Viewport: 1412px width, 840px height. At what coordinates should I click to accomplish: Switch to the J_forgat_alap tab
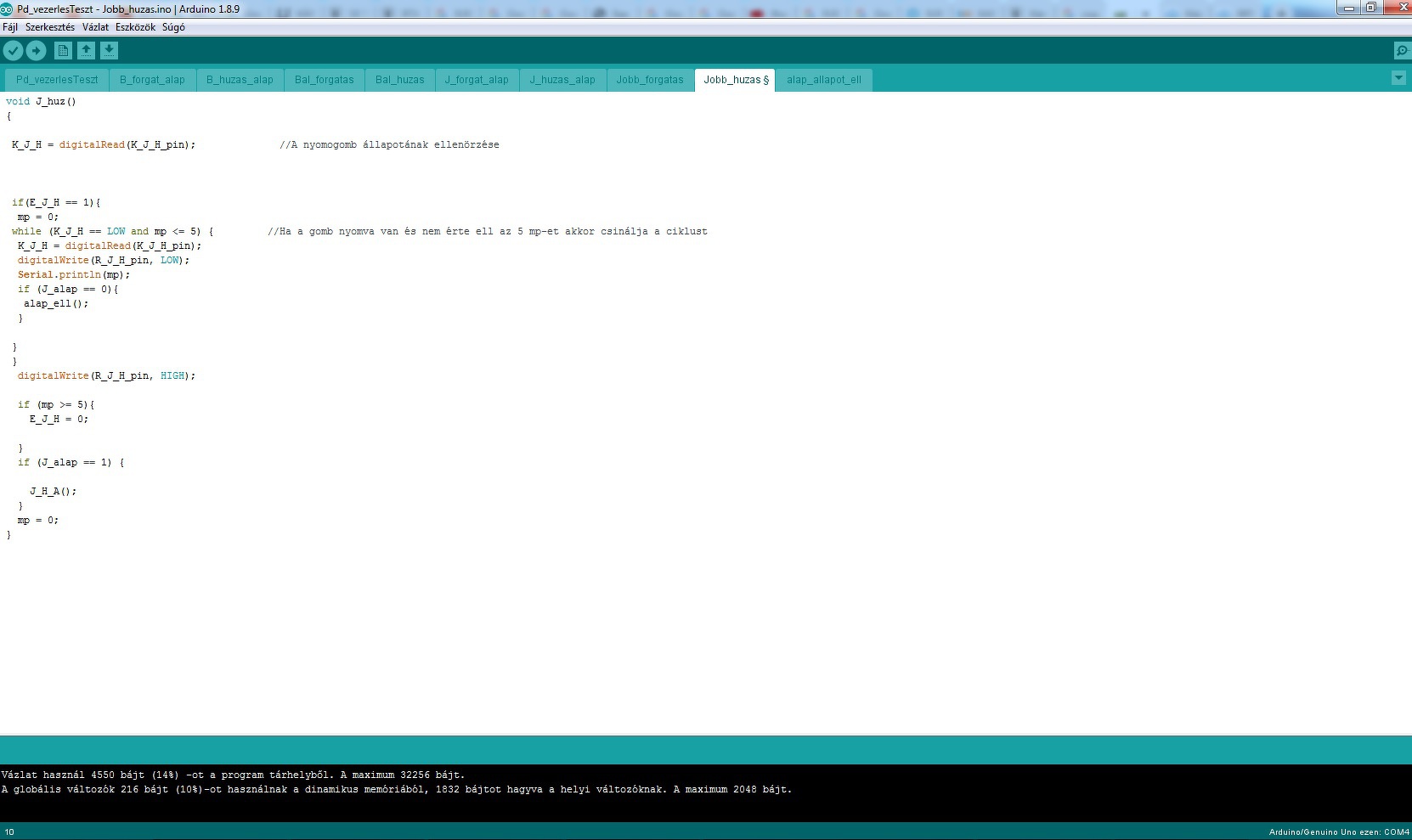click(x=477, y=80)
